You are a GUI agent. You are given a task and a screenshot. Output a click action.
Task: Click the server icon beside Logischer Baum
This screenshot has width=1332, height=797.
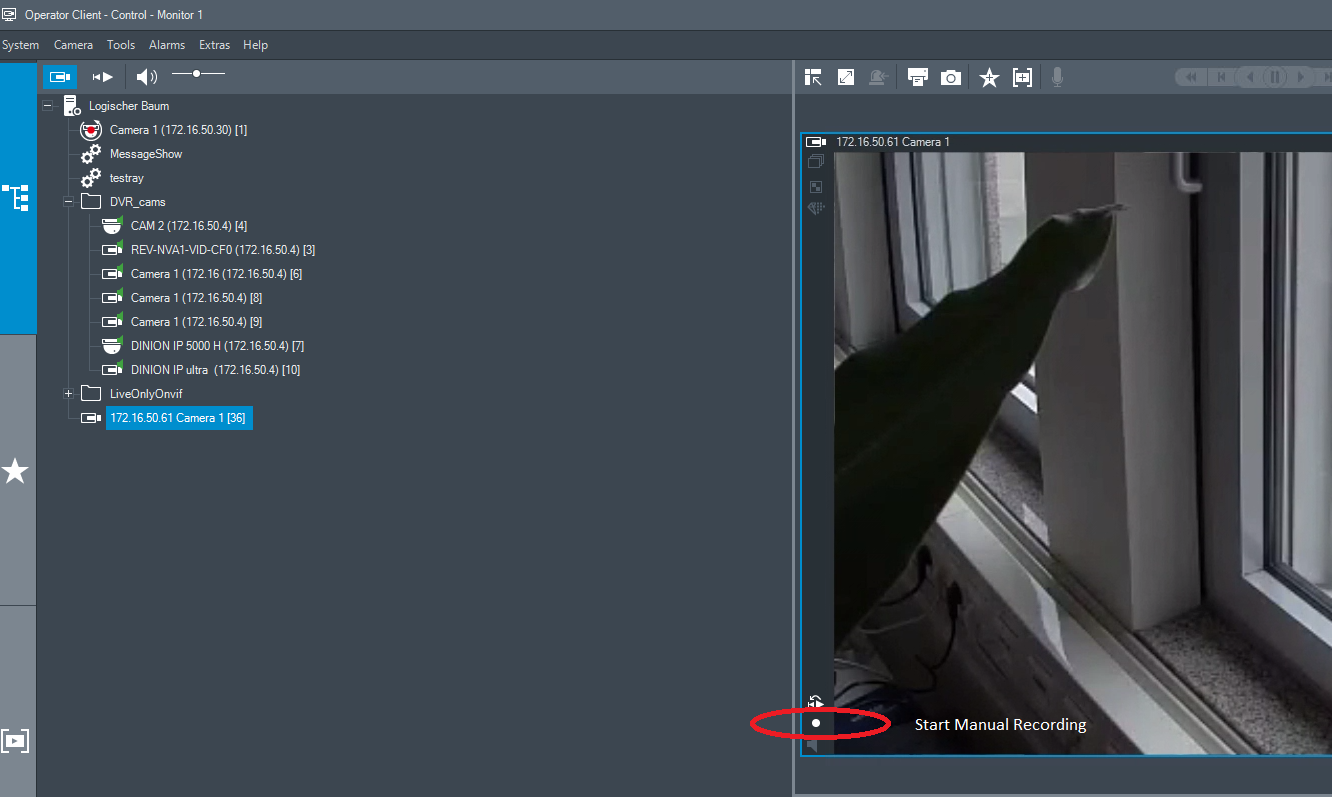coord(71,105)
